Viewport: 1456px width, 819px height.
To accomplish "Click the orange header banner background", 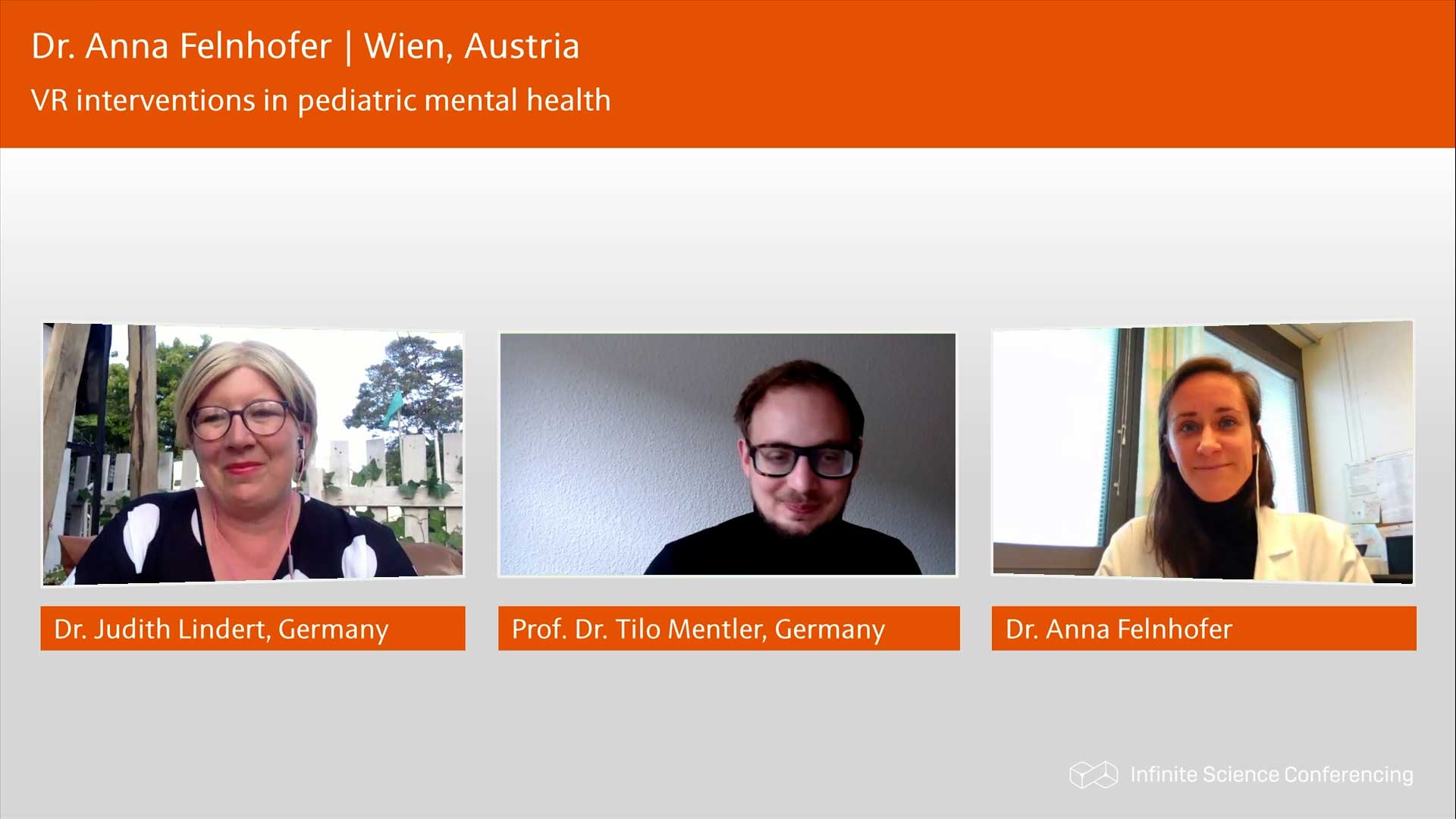I will click(x=986, y=74).
